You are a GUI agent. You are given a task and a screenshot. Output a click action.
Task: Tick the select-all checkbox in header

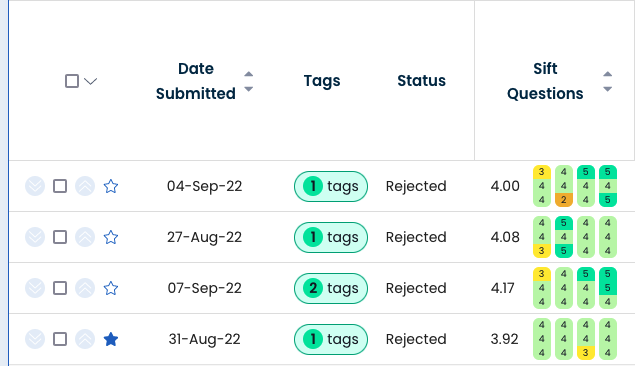tap(72, 81)
